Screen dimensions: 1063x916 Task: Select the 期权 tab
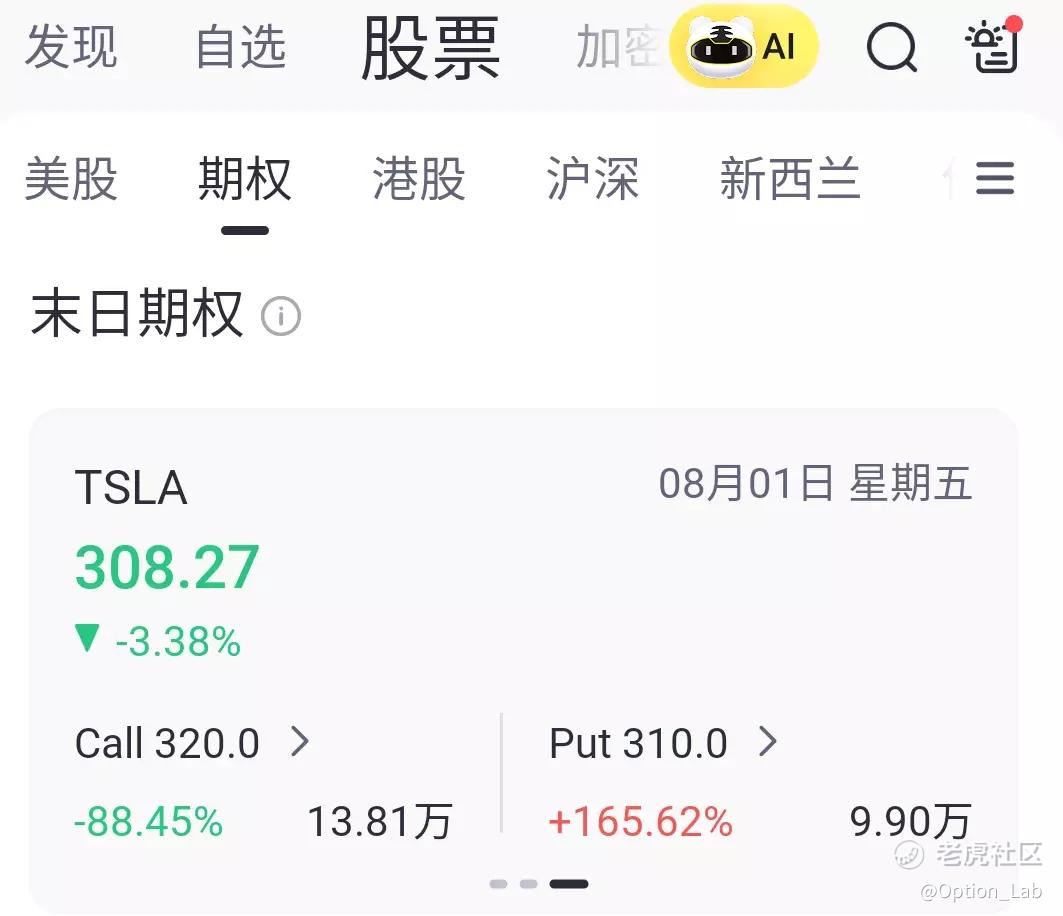click(245, 178)
